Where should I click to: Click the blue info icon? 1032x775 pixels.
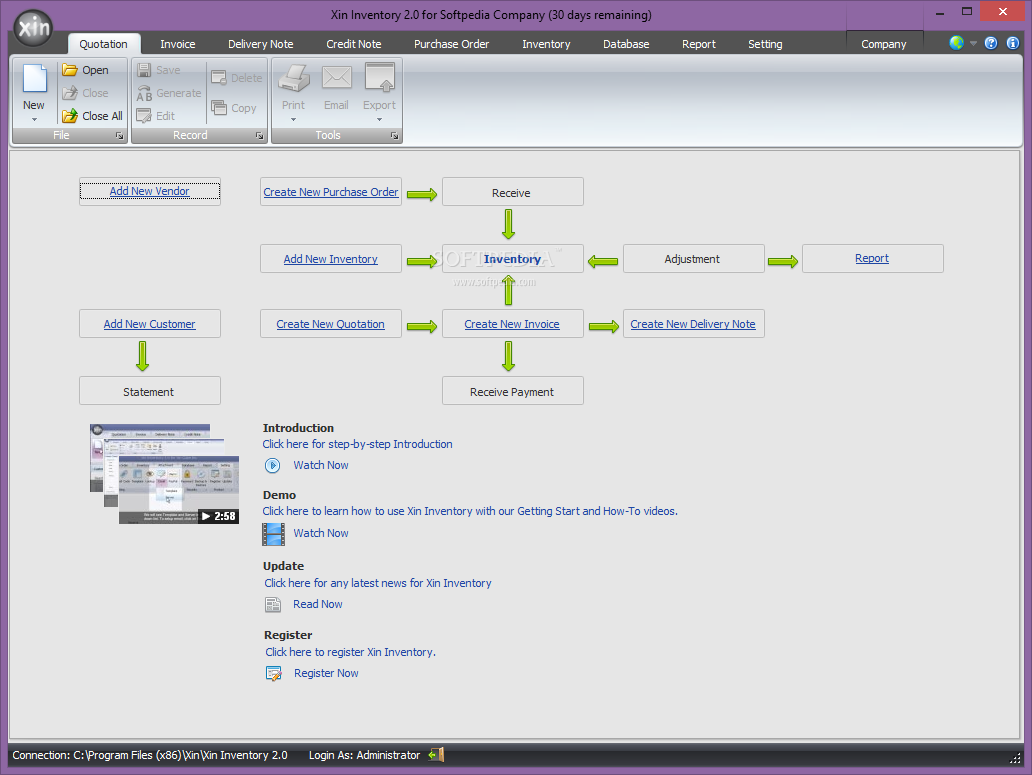(x=1013, y=43)
